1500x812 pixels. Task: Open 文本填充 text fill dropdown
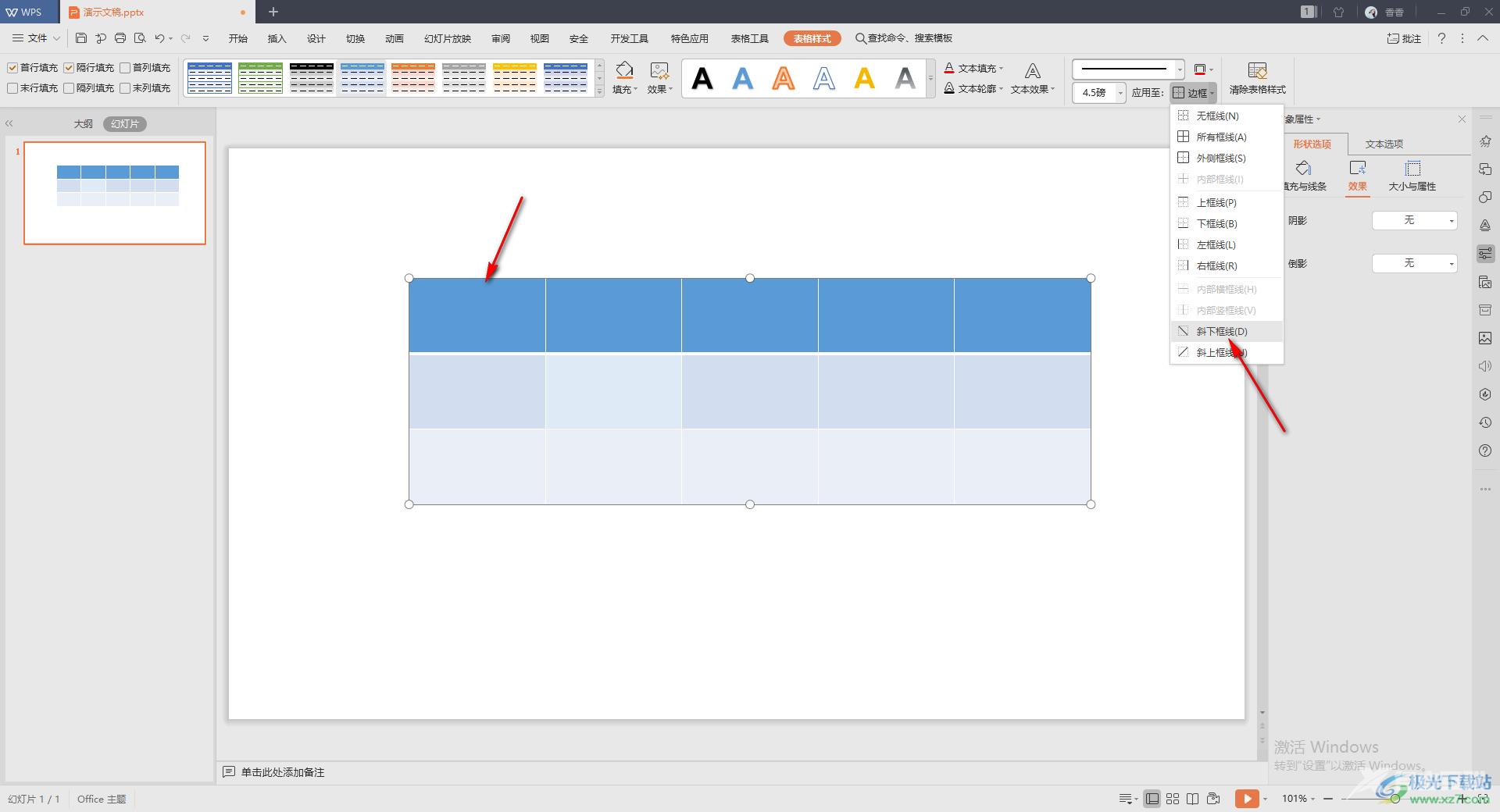tap(973, 68)
